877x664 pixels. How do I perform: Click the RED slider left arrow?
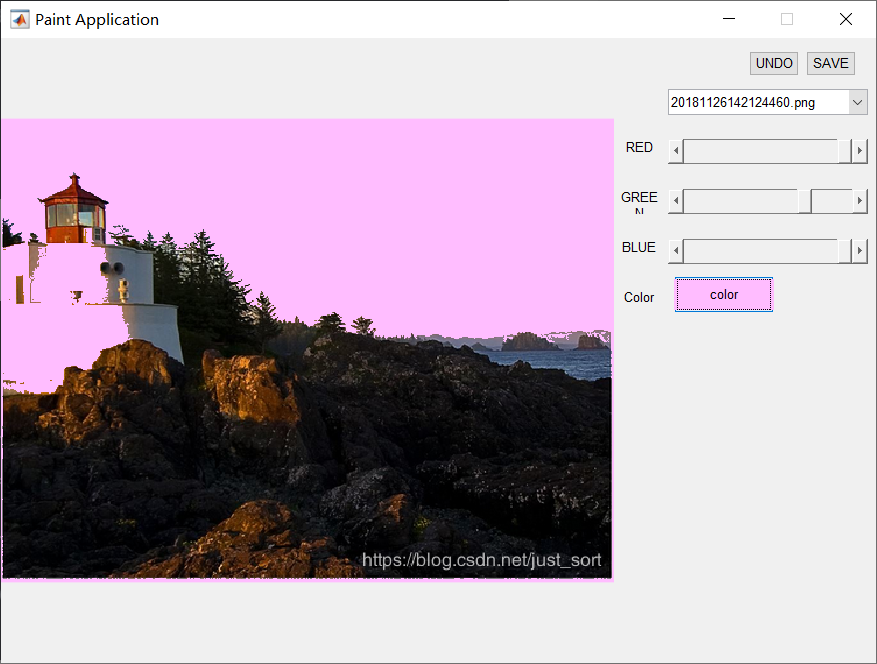point(675,151)
